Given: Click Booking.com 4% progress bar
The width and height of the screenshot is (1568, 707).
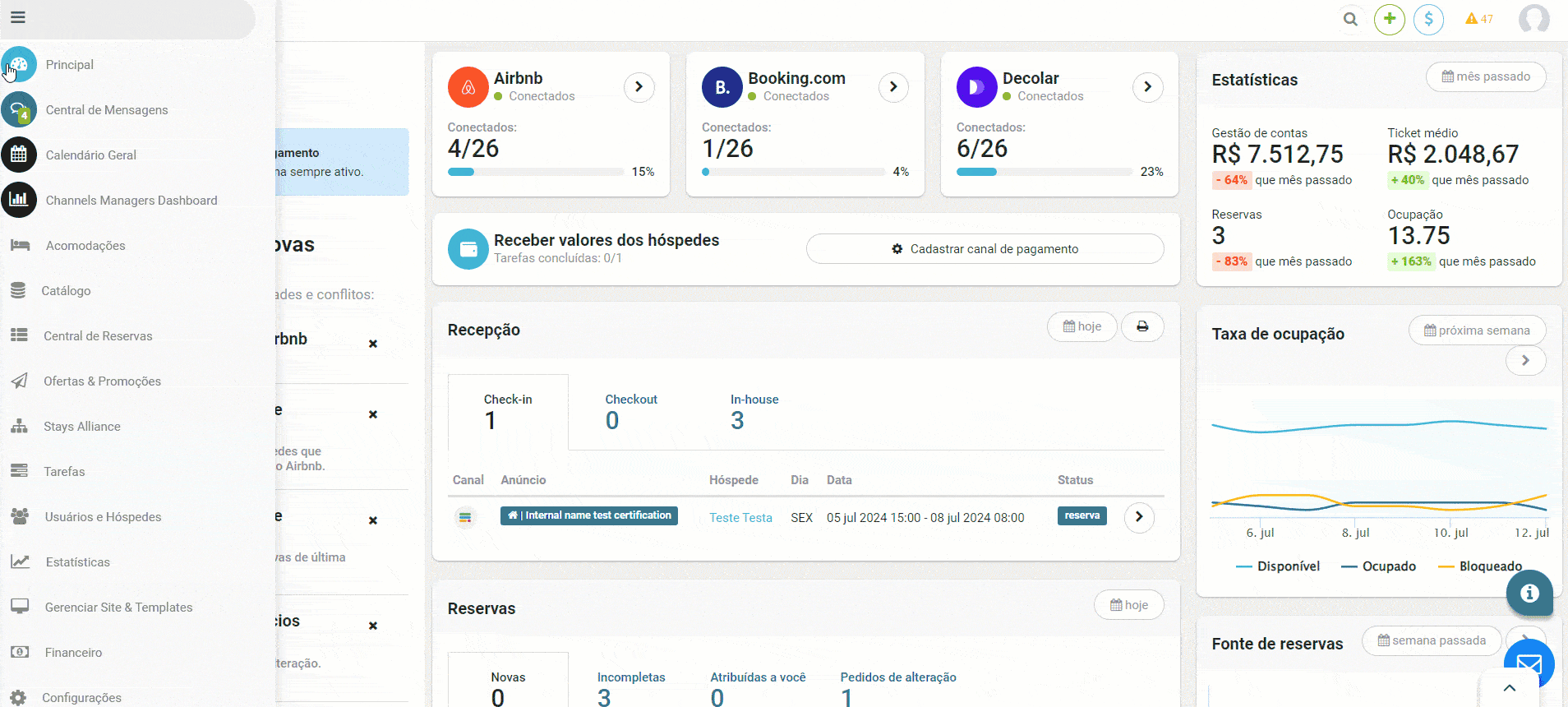Looking at the screenshot, I should point(793,172).
